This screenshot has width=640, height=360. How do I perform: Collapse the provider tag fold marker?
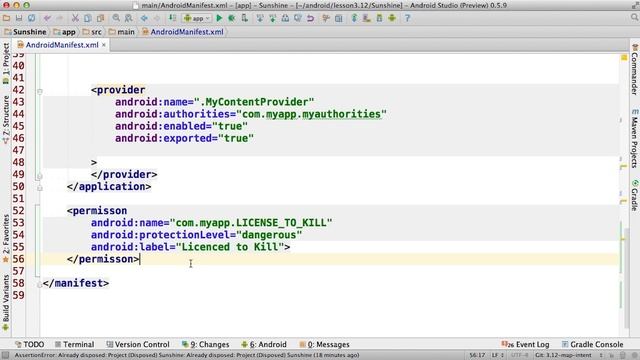pos(40,91)
